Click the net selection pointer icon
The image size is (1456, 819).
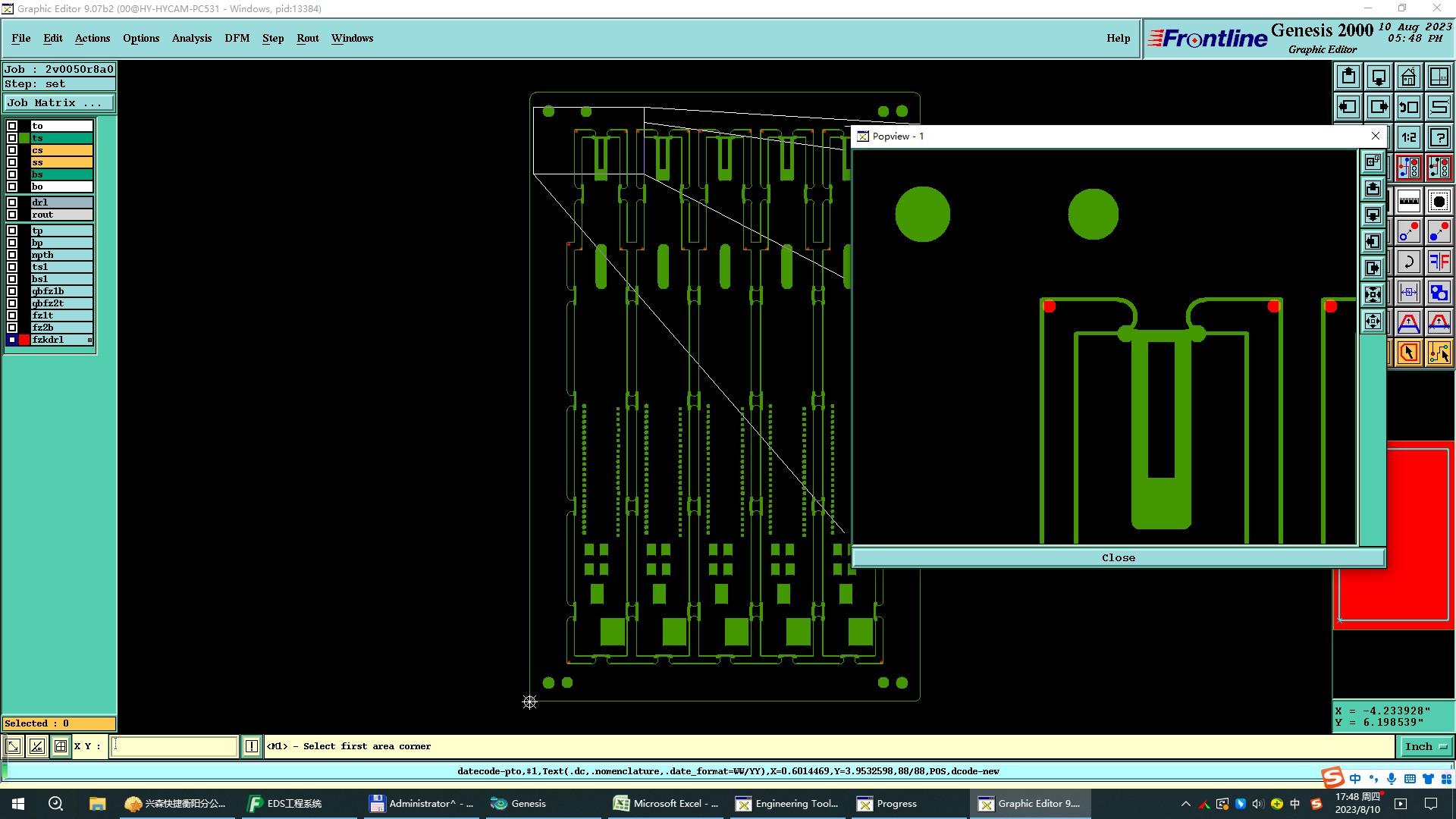tap(1439, 353)
